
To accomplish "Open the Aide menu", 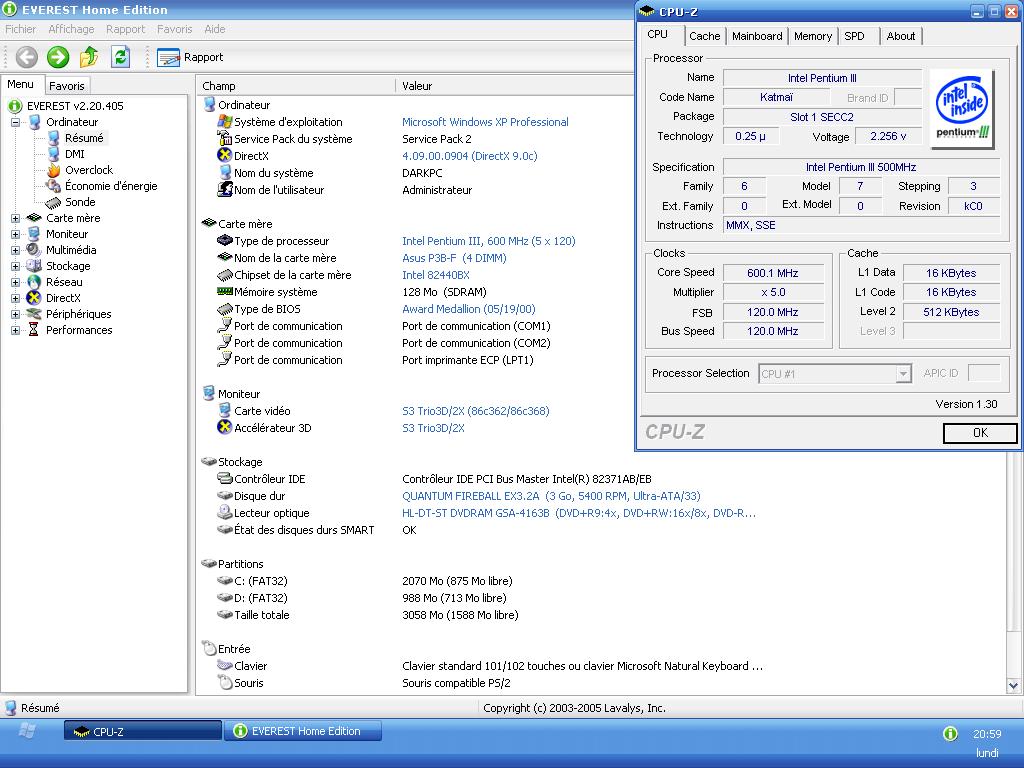I will 215,29.
